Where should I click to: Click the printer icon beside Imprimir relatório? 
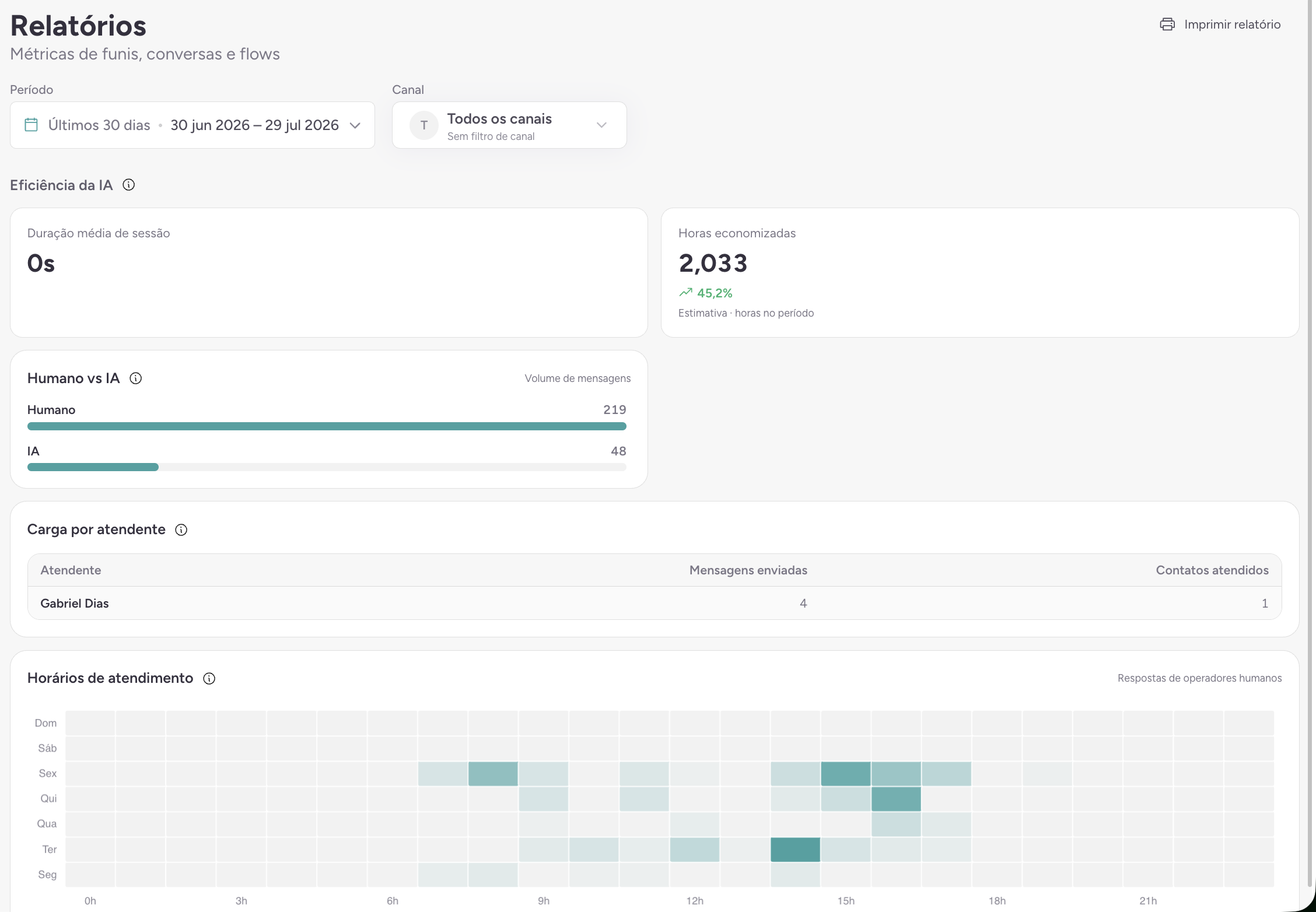tap(1167, 24)
